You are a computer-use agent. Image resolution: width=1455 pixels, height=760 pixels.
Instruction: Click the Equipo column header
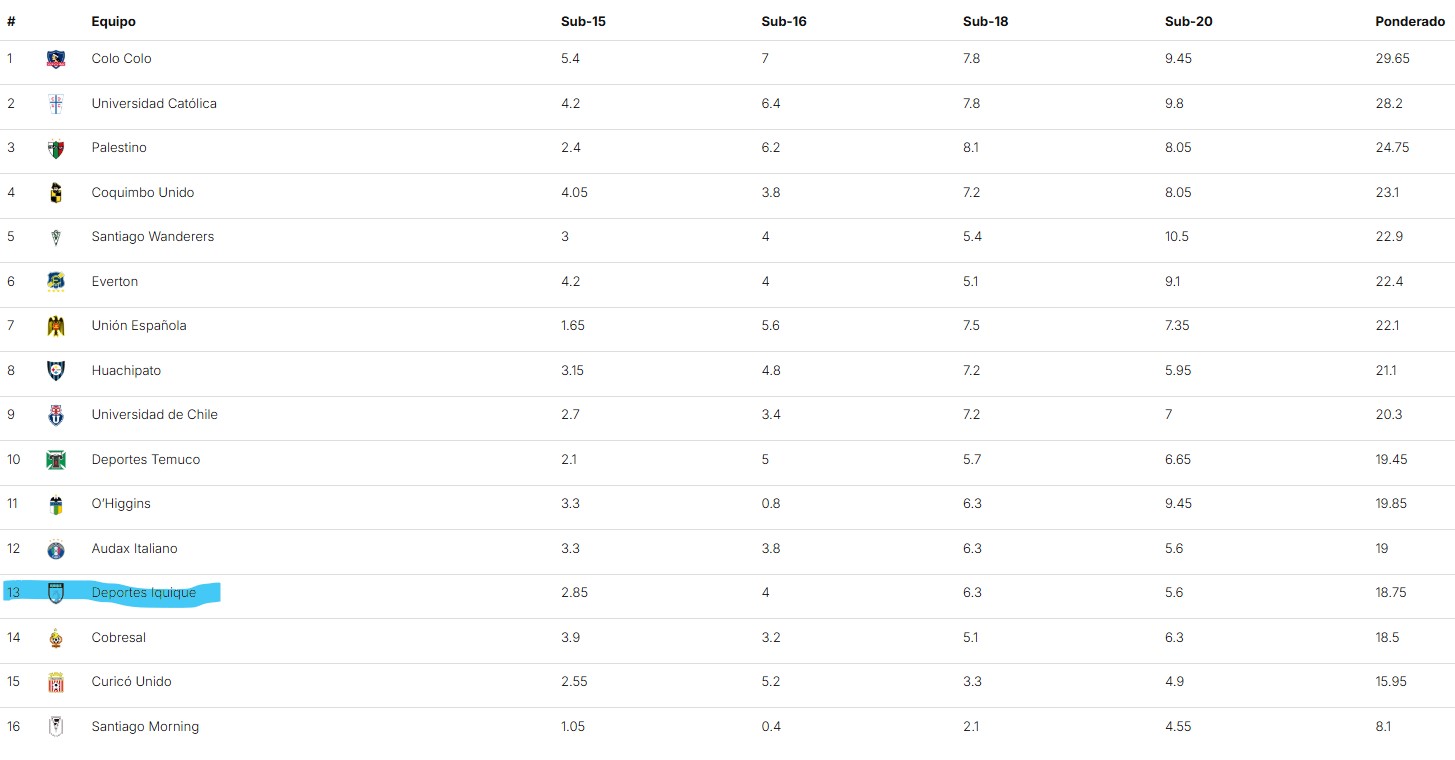click(113, 21)
